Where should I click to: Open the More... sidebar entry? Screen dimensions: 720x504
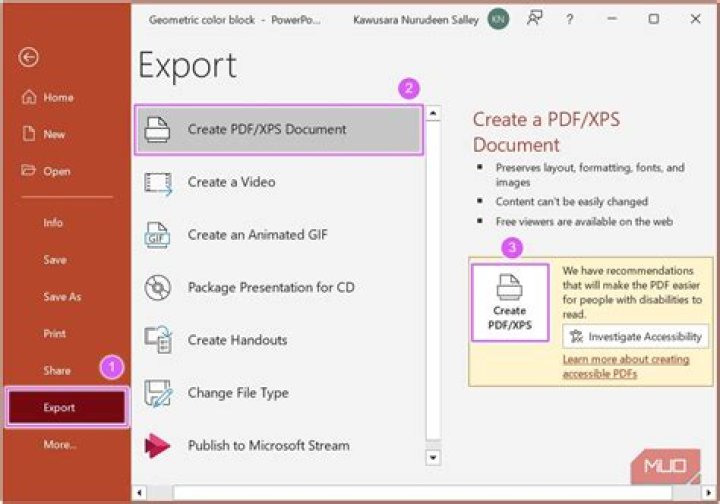click(60, 444)
